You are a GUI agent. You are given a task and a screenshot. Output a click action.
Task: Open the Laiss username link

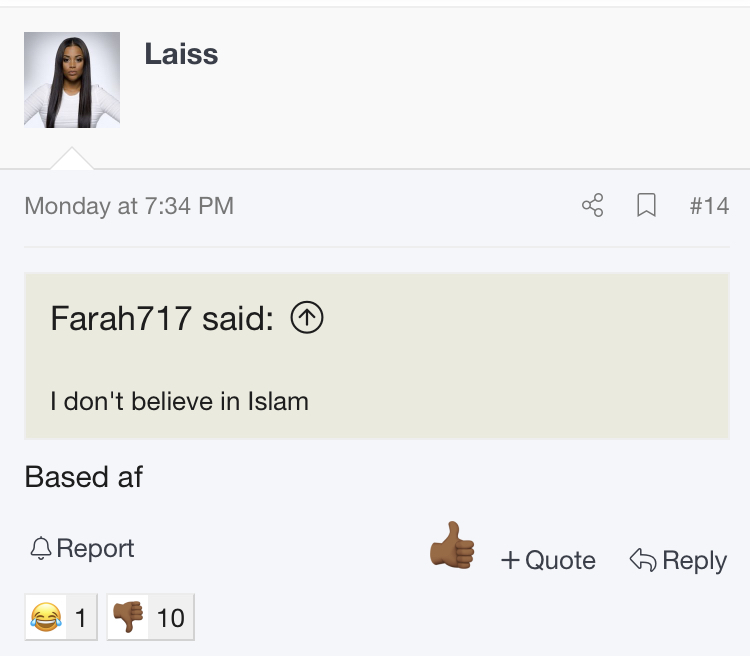(x=181, y=54)
